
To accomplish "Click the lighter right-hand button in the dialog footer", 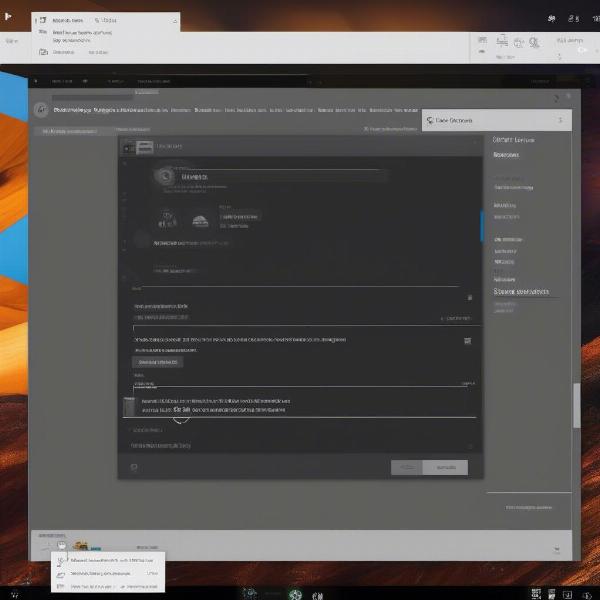I will (445, 467).
